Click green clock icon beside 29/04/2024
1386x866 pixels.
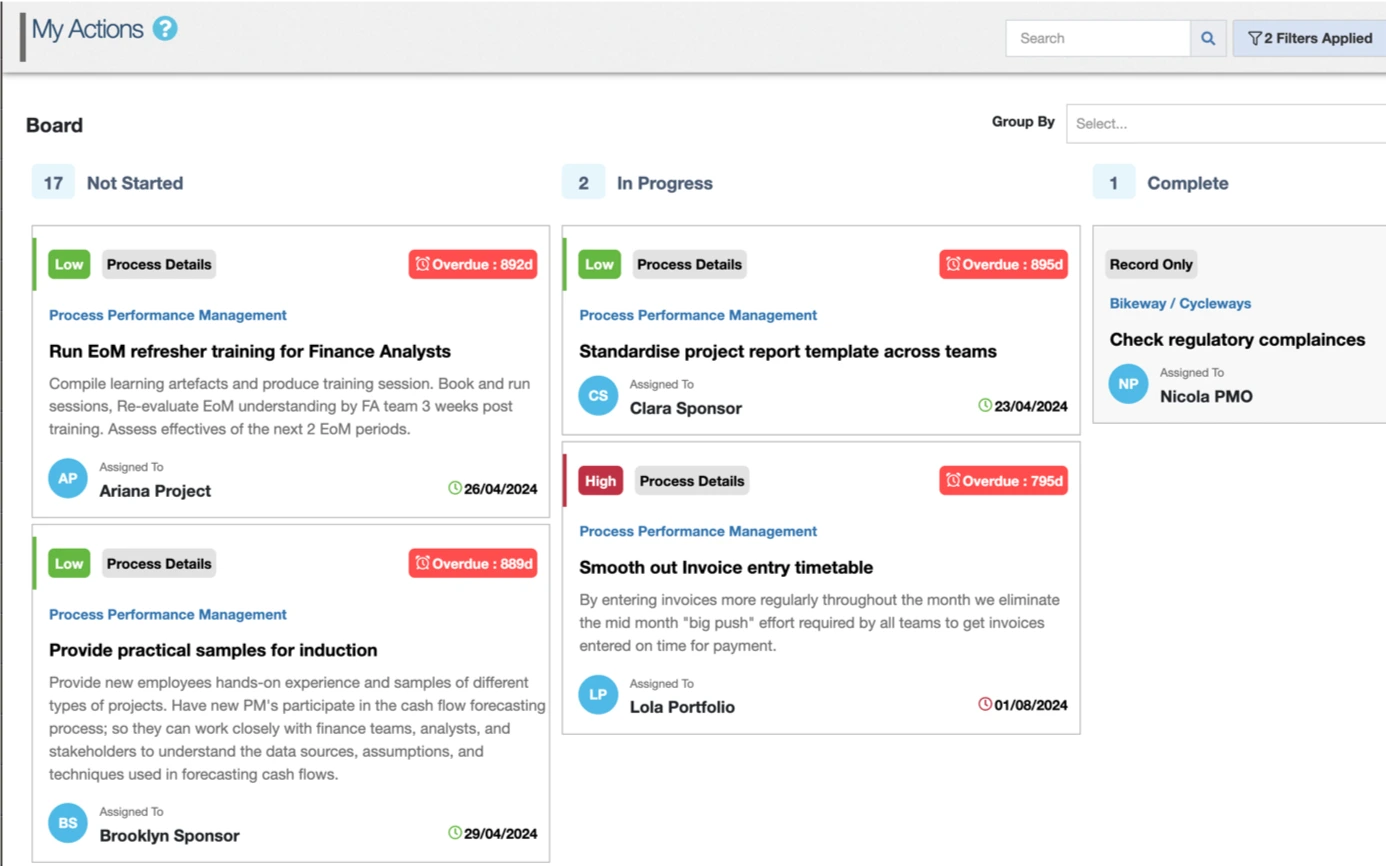pyautogui.click(x=455, y=832)
